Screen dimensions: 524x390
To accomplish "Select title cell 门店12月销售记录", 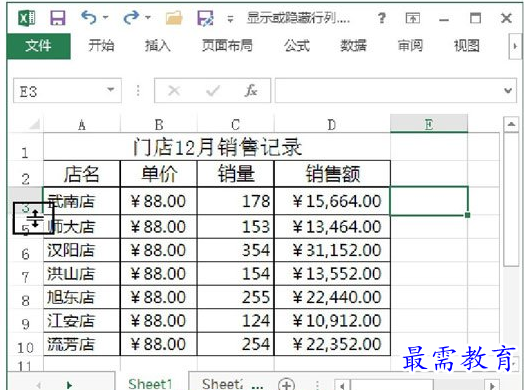I will pos(217,147).
